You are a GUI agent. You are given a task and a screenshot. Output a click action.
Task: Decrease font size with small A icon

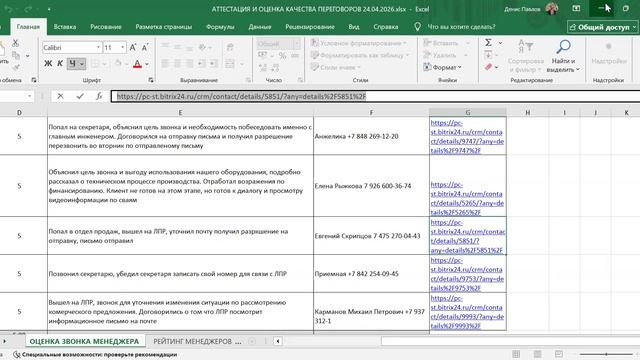145,47
